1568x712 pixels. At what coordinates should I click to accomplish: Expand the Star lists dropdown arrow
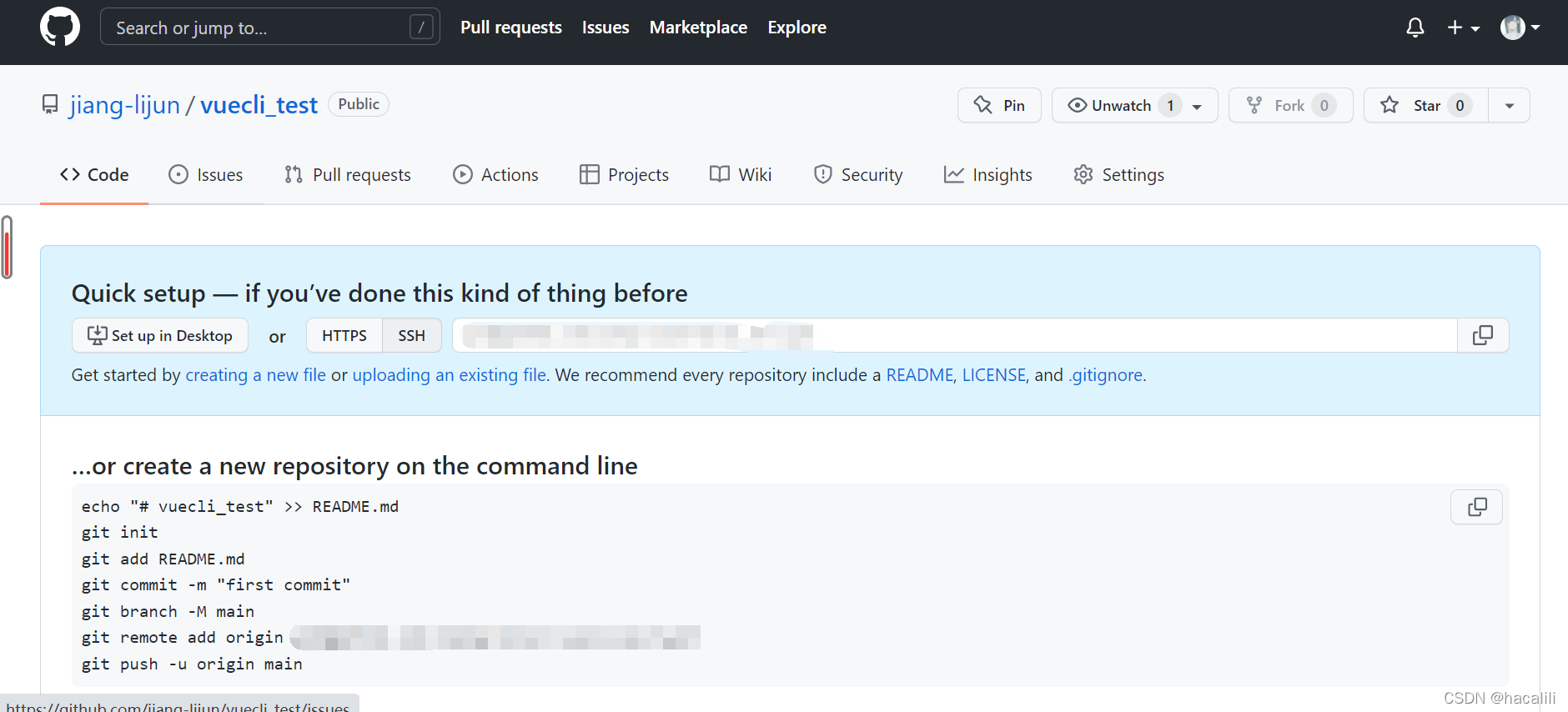[x=1510, y=105]
